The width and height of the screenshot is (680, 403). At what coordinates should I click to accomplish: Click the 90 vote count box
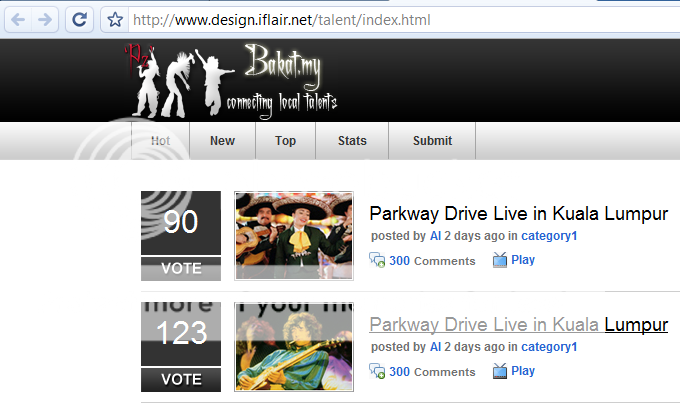tap(181, 223)
